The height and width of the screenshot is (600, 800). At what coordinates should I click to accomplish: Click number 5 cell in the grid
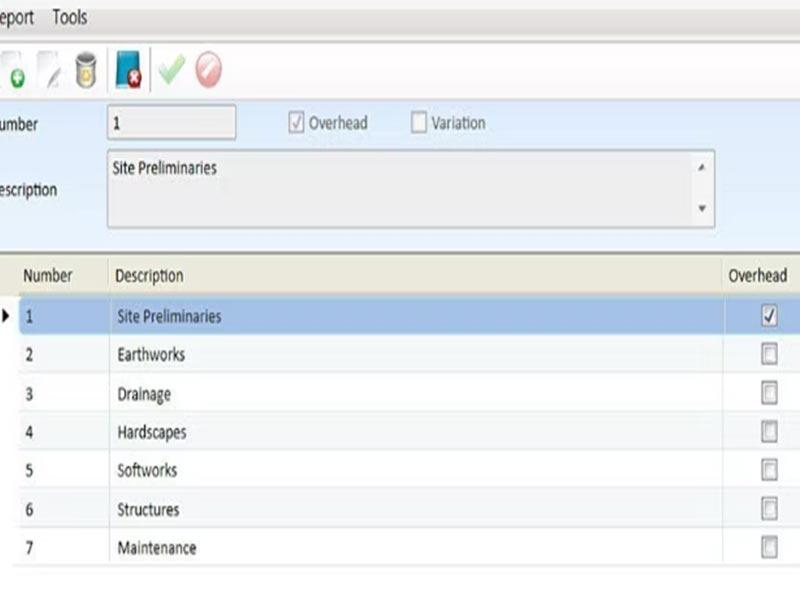(64, 470)
